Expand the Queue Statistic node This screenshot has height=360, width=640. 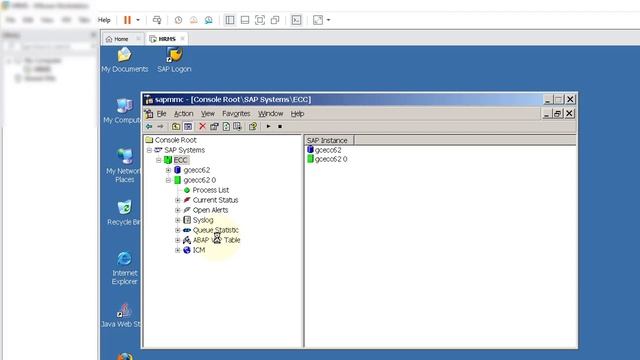click(178, 230)
